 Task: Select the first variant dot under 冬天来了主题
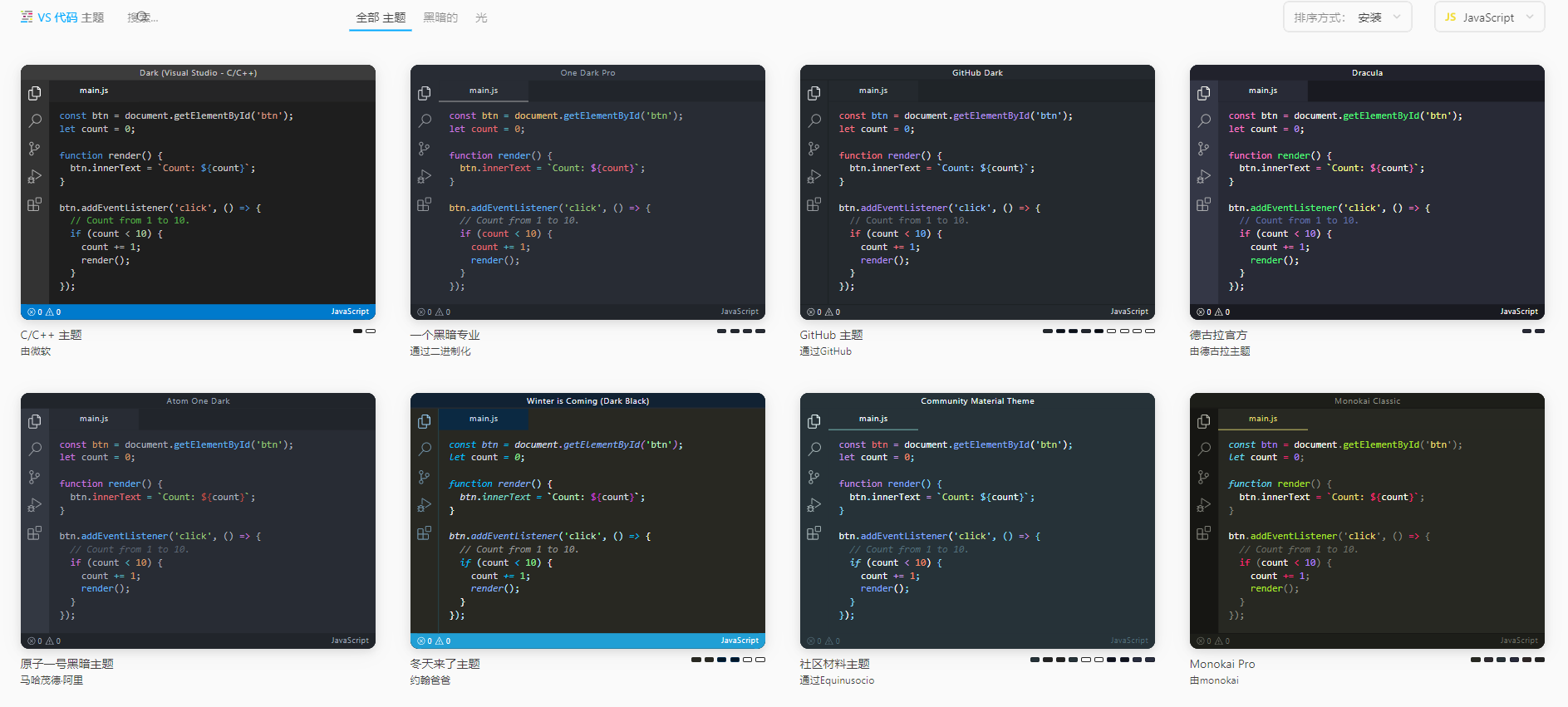coord(696,660)
